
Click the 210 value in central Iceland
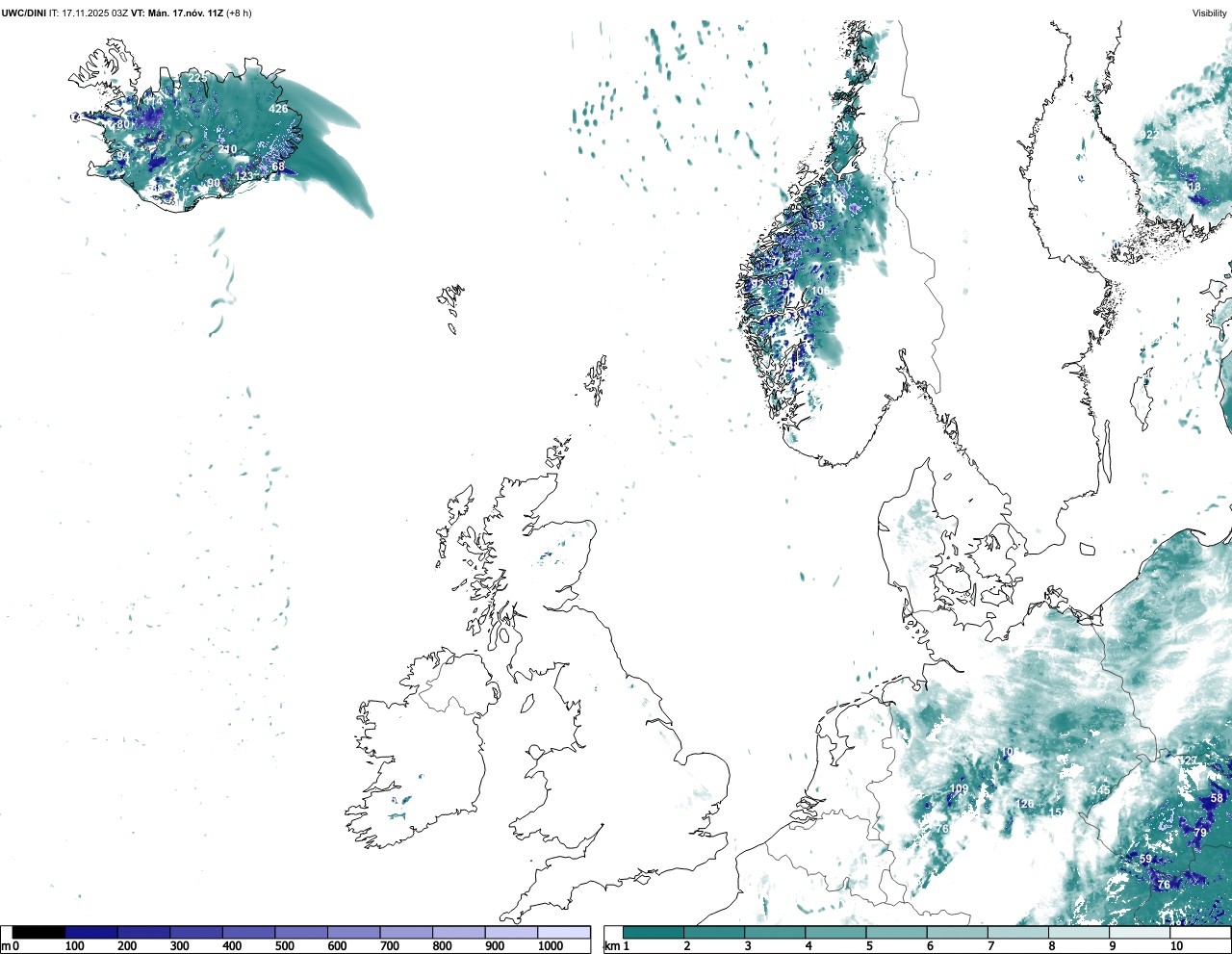tap(228, 149)
